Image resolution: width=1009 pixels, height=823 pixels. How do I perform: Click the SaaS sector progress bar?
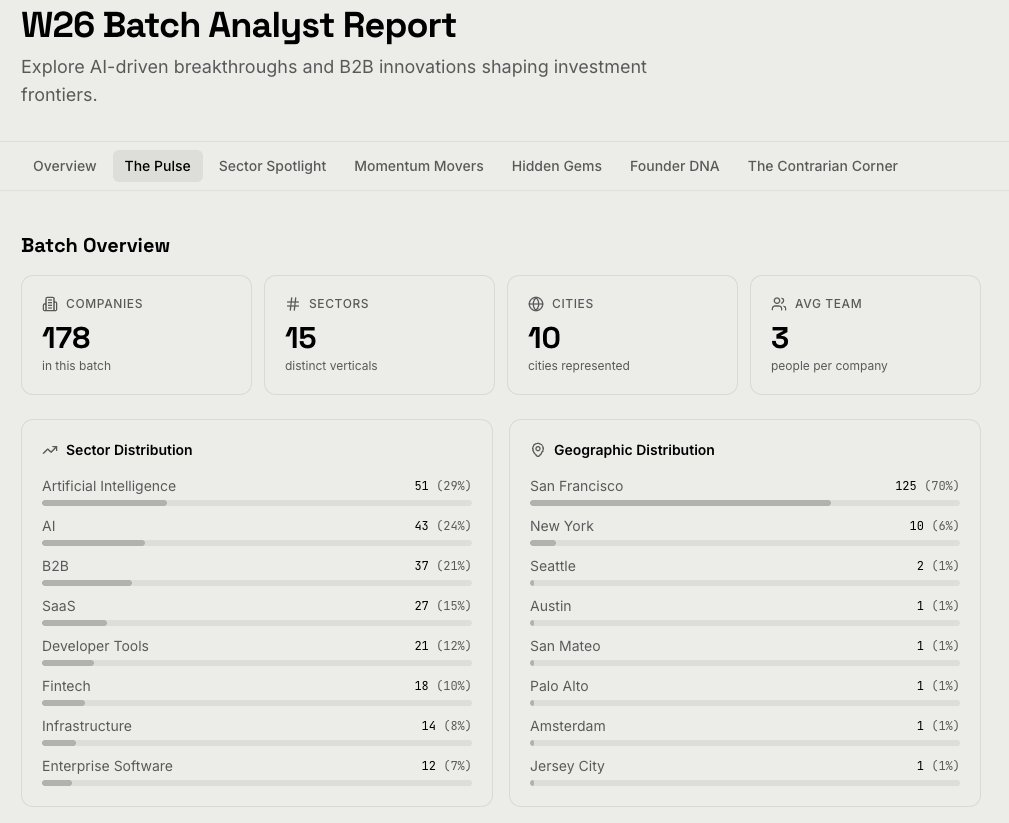(257, 623)
